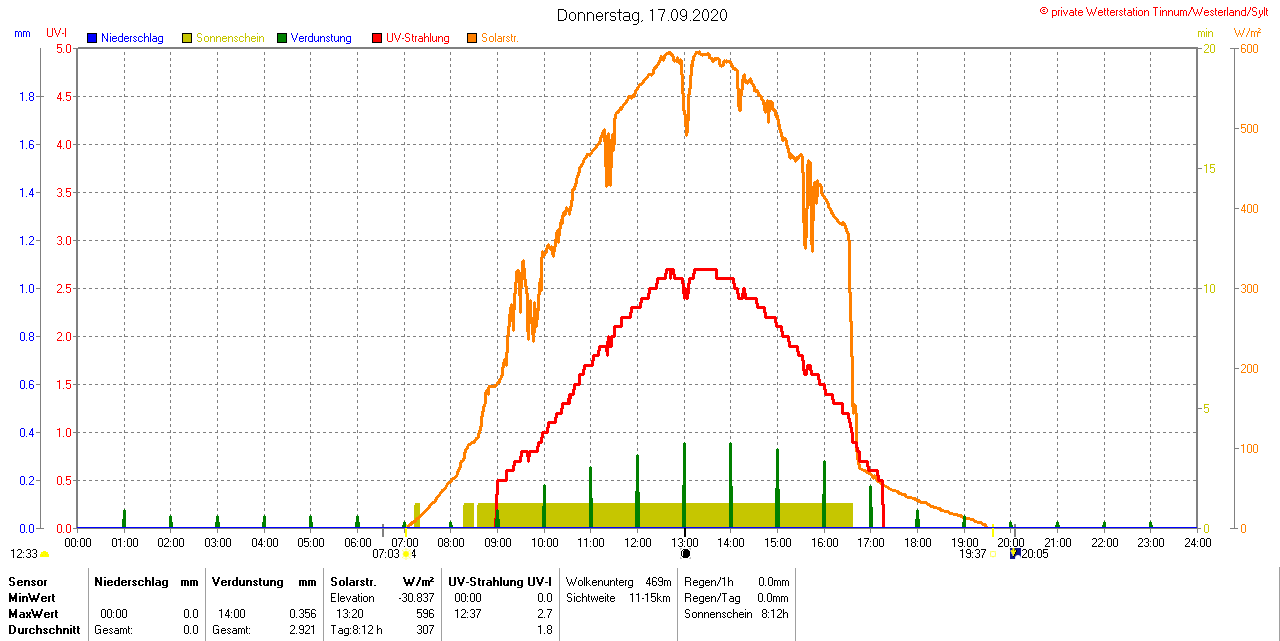
Task: Click the MinWert row label
Action: 33,597
